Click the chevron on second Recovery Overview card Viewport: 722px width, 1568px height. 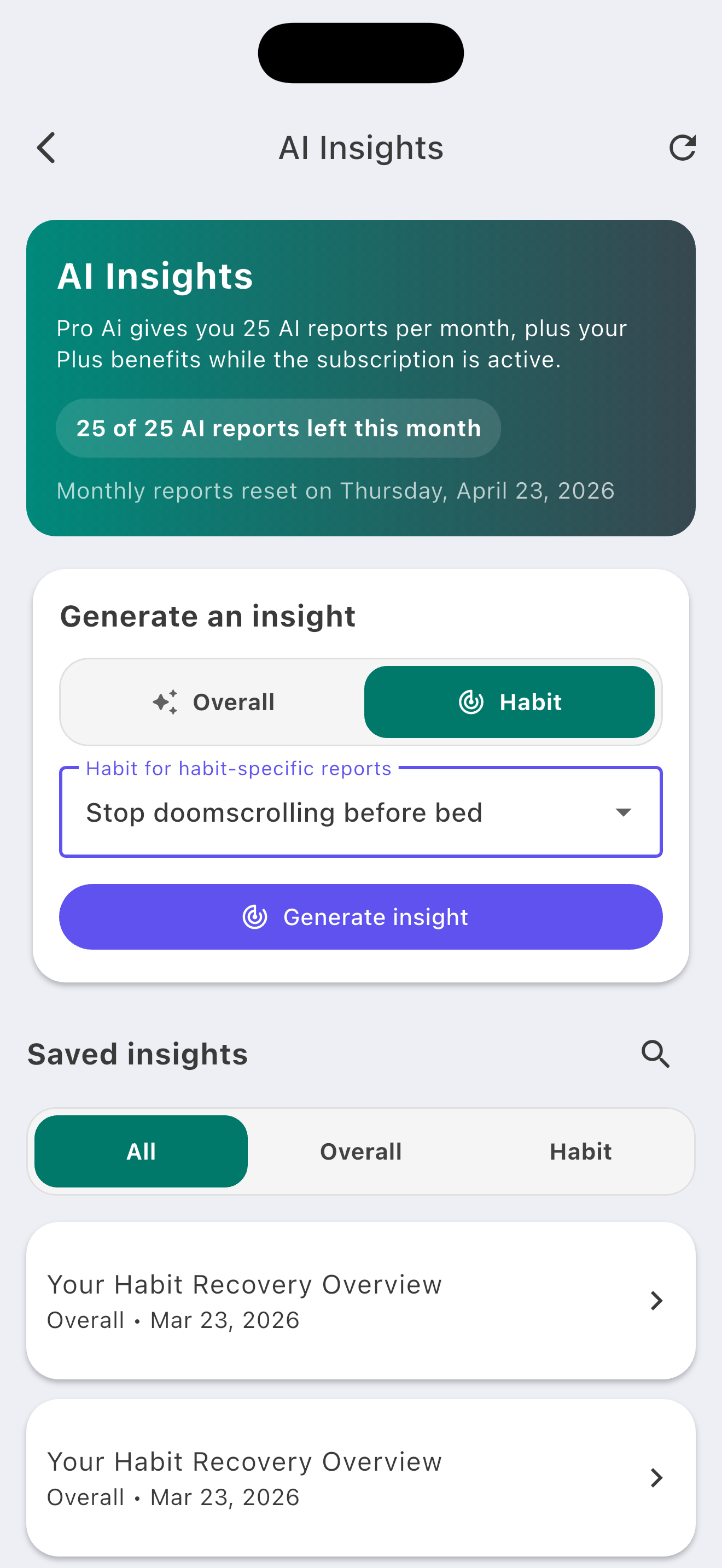(656, 1478)
